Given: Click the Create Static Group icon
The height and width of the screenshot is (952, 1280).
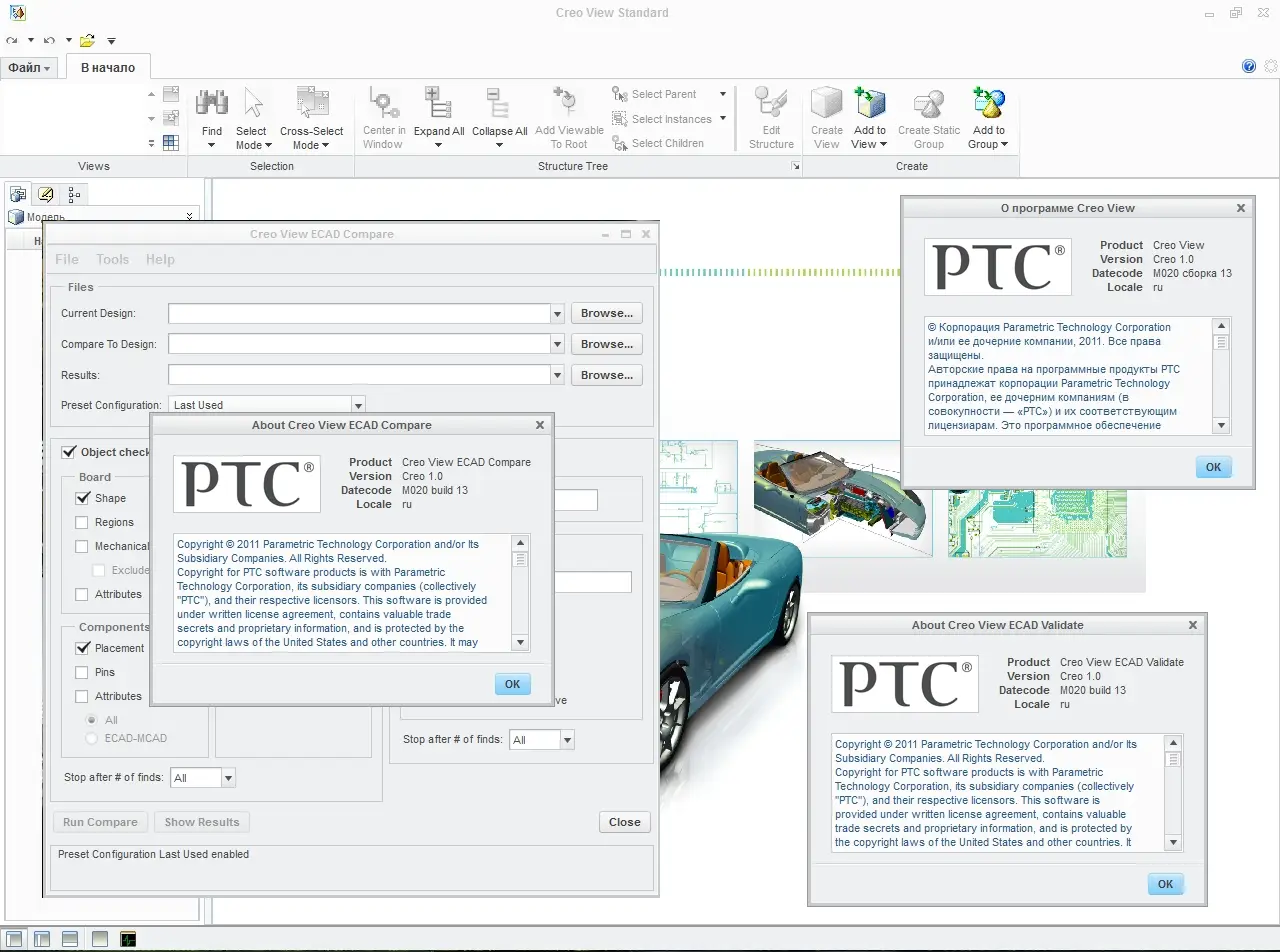Looking at the screenshot, I should click(x=929, y=103).
